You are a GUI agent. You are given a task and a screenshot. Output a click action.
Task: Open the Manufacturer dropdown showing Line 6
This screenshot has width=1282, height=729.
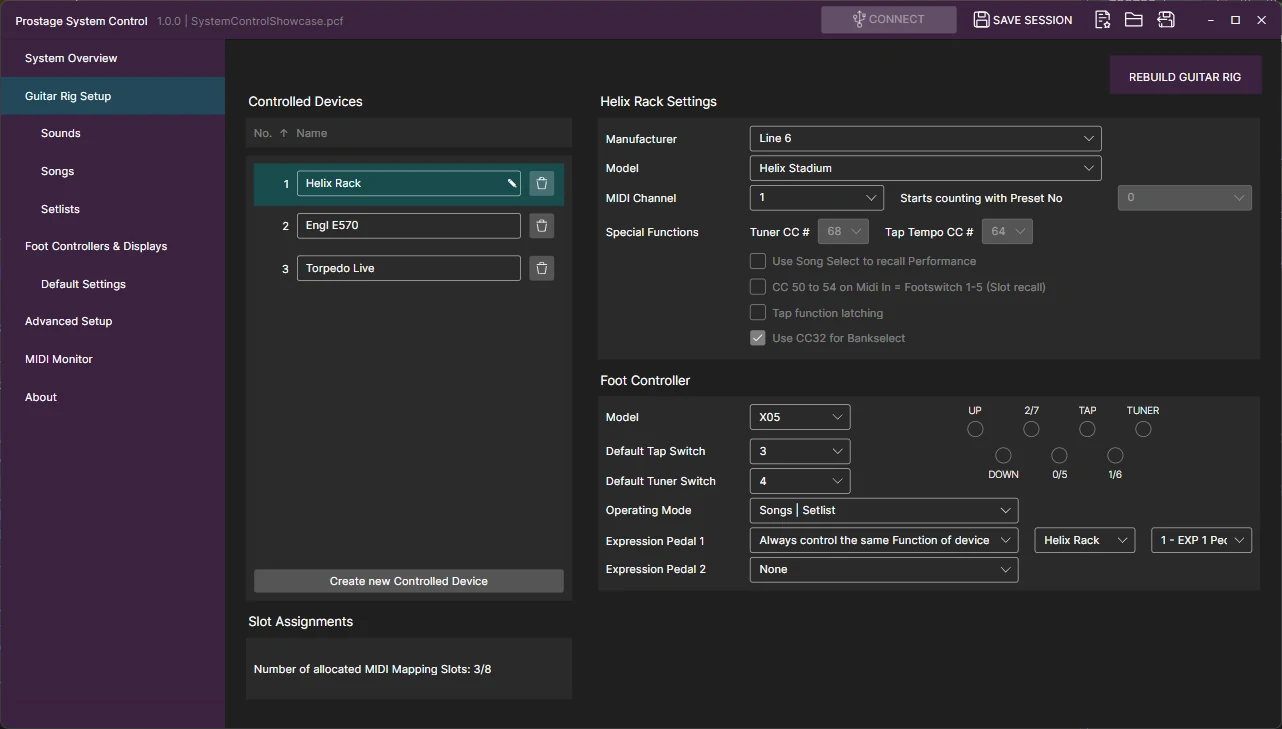(x=925, y=138)
